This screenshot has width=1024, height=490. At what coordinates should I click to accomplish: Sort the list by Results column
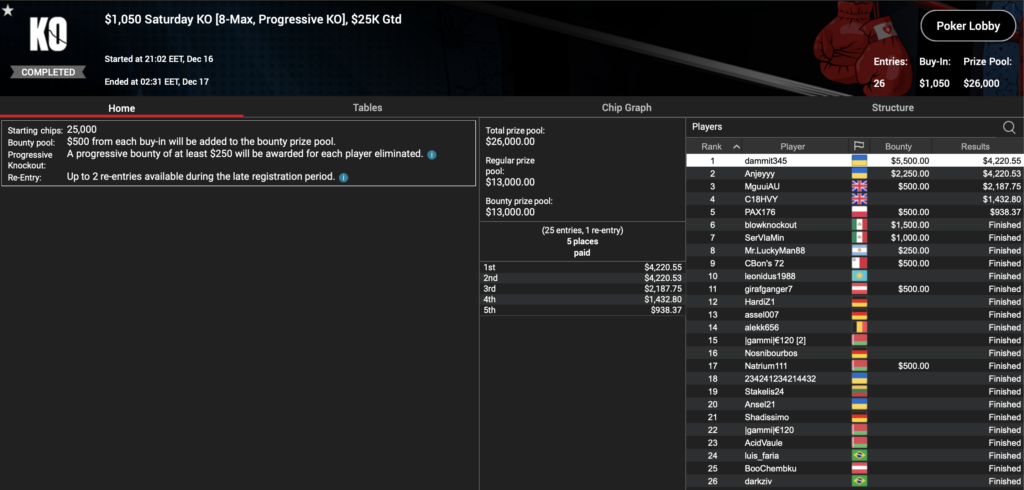click(975, 146)
